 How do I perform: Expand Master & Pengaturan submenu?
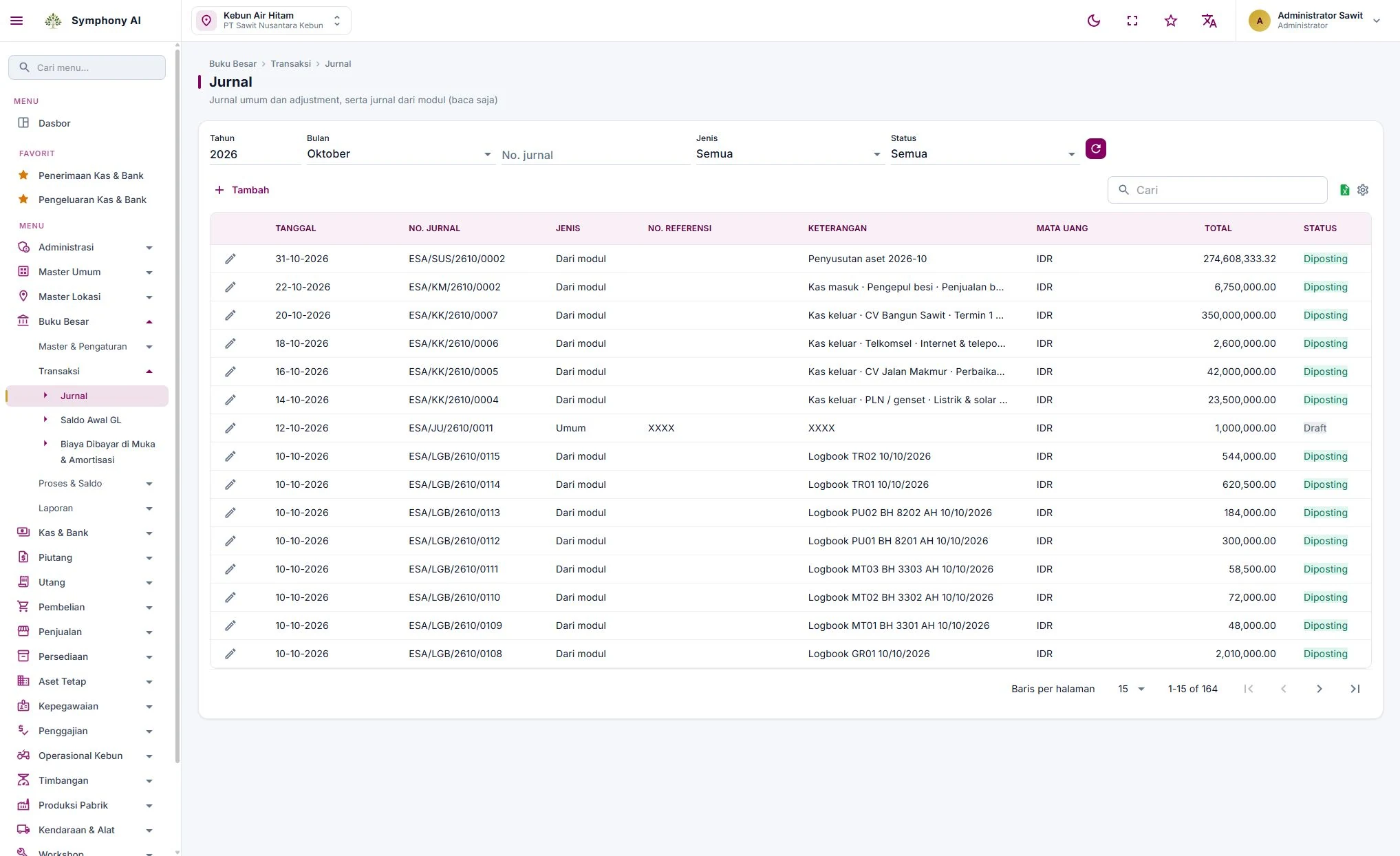(87, 346)
